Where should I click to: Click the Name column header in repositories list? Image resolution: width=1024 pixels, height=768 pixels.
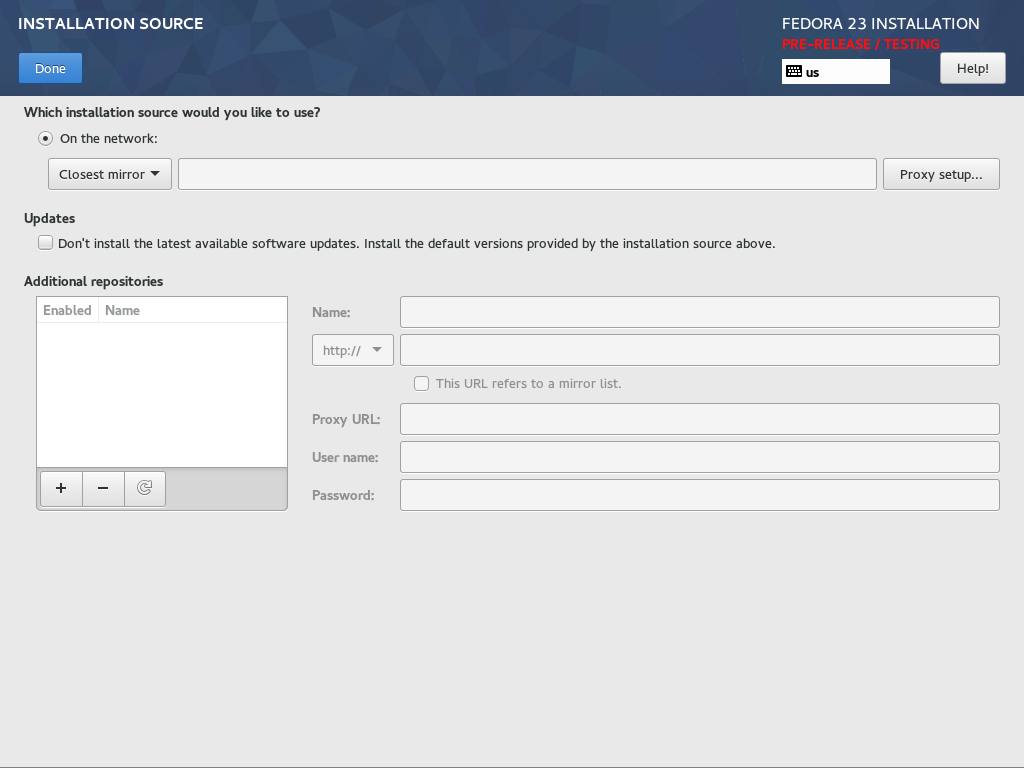[193, 310]
